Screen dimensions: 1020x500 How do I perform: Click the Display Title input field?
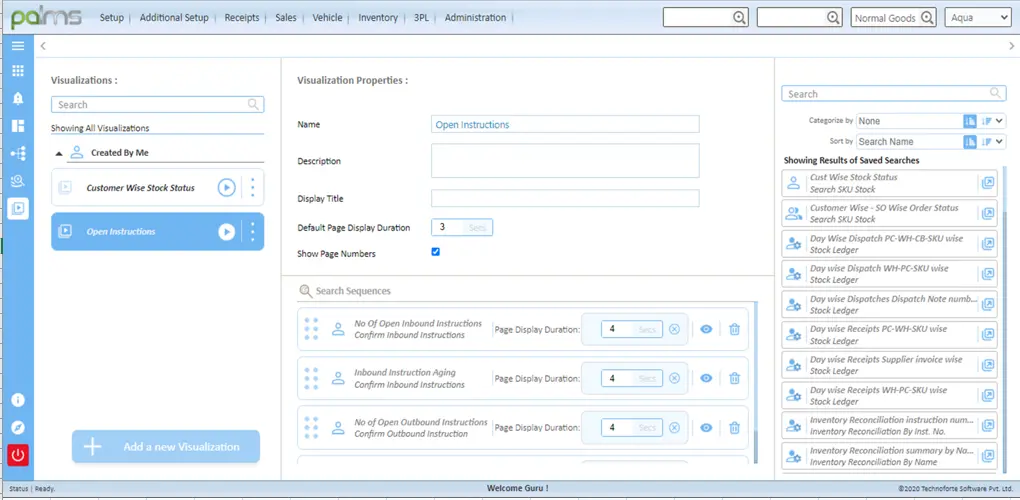coord(564,198)
